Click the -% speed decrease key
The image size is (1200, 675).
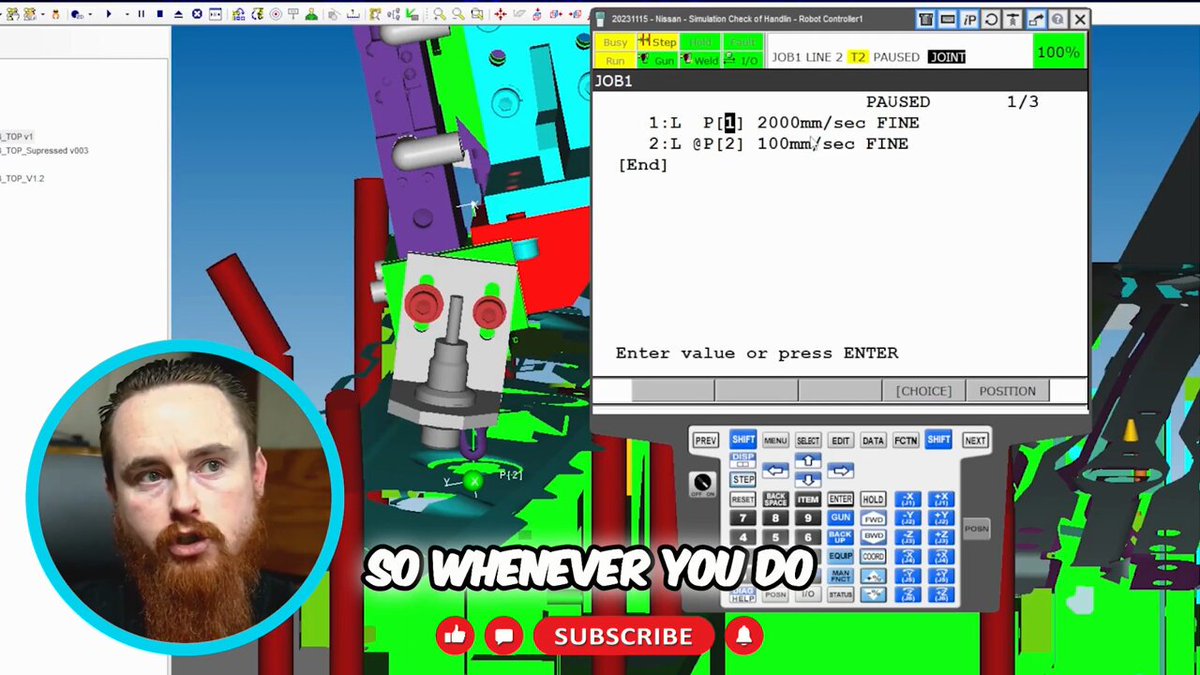coord(873,594)
